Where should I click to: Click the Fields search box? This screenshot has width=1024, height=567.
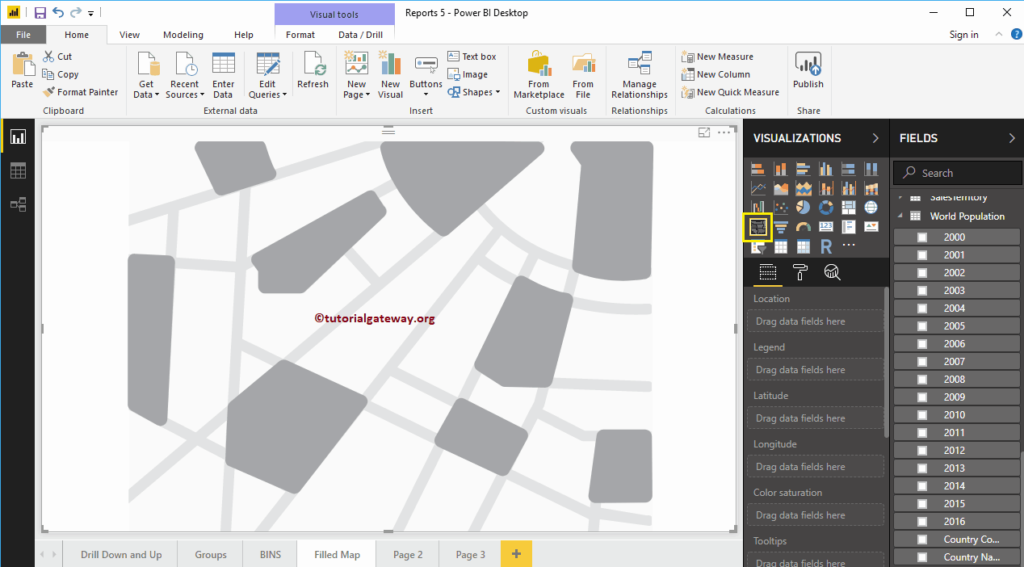point(957,173)
